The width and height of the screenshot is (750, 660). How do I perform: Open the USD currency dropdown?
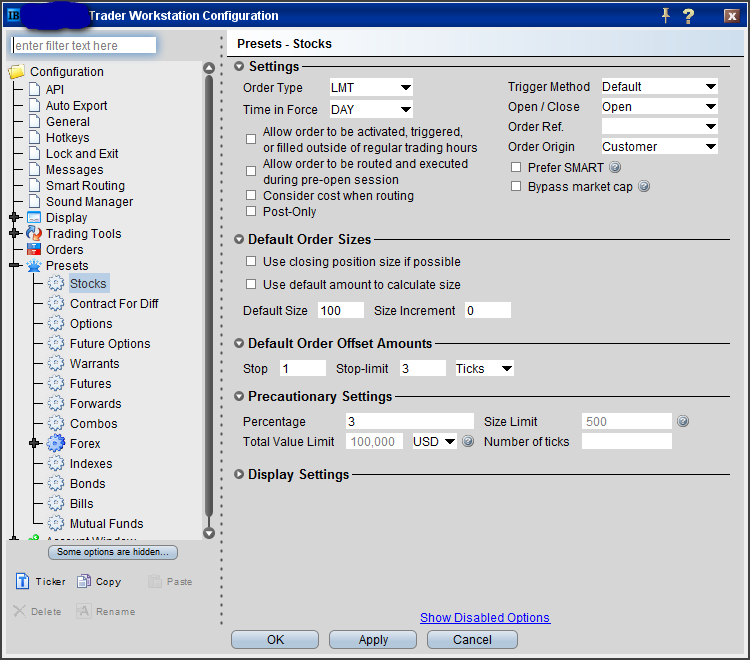pos(434,441)
